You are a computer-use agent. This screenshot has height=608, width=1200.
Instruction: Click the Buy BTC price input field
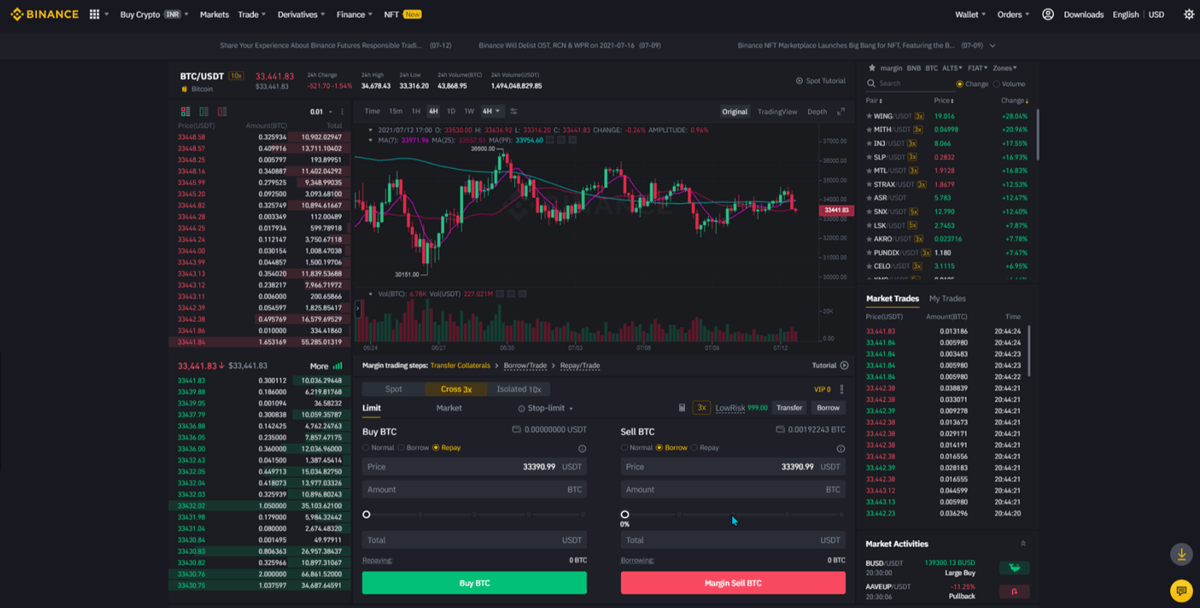click(x=470, y=466)
